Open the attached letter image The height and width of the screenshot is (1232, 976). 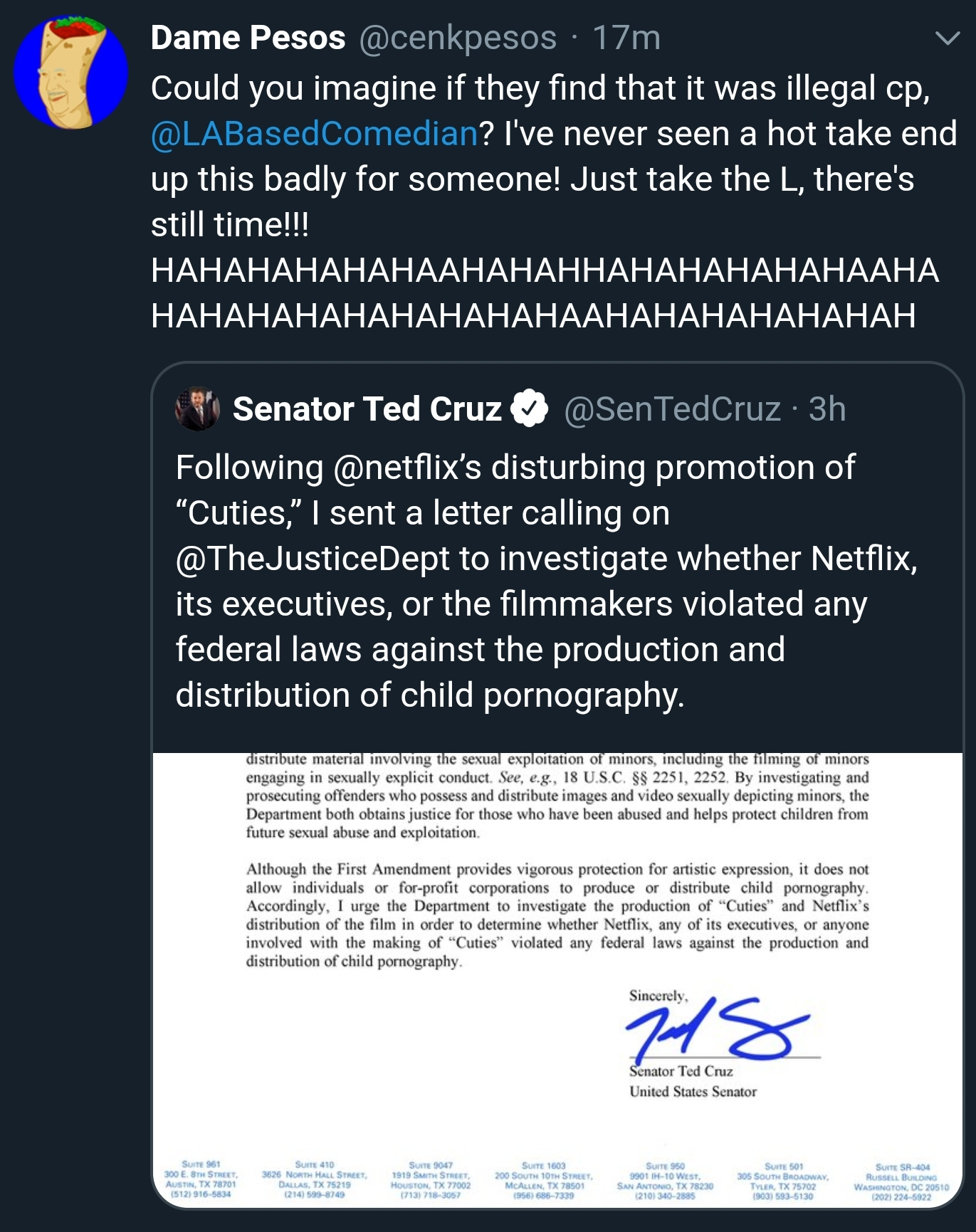tap(557, 980)
